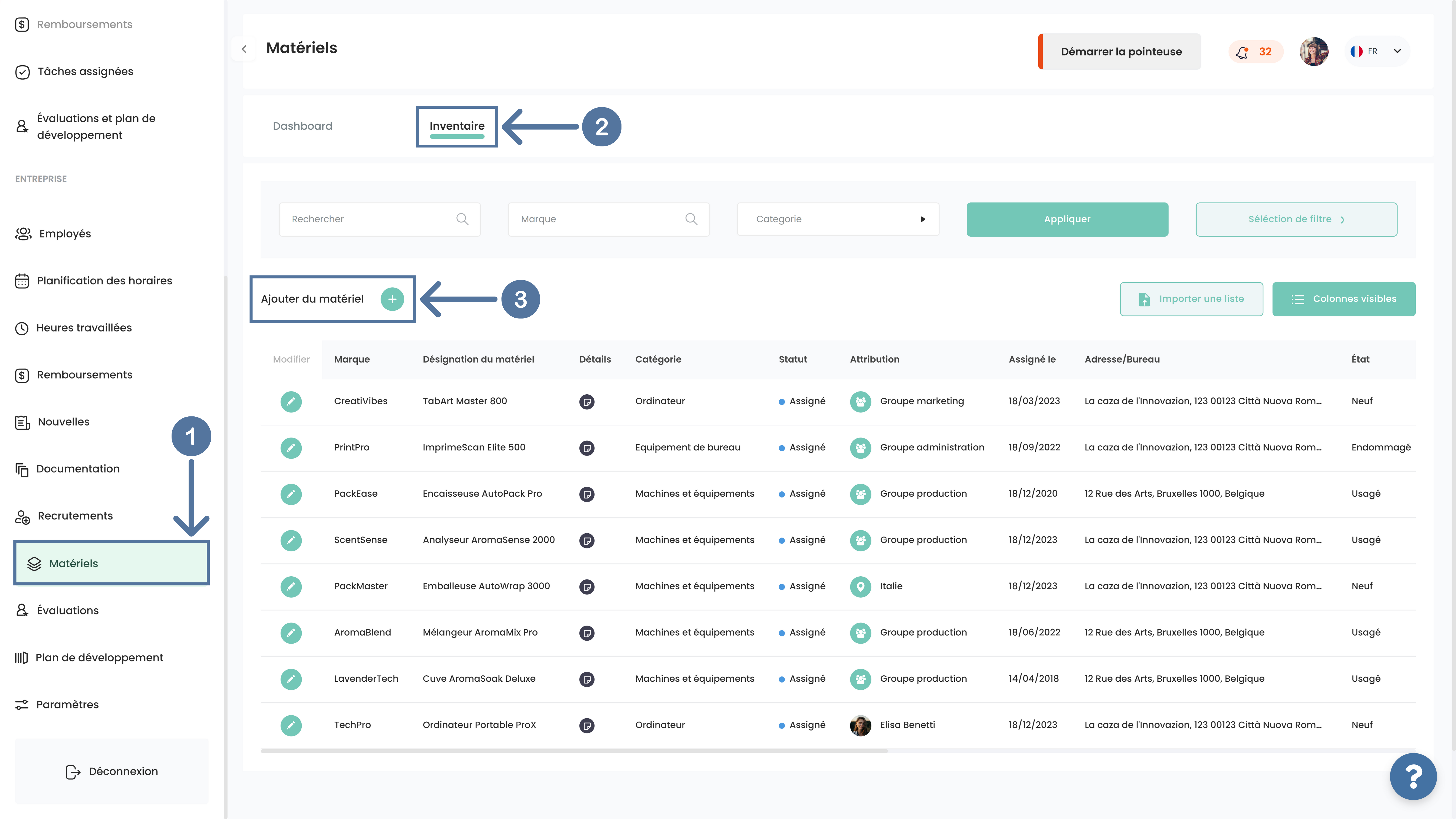Click the État column header
This screenshot has height=819, width=1456.
coord(1360,359)
